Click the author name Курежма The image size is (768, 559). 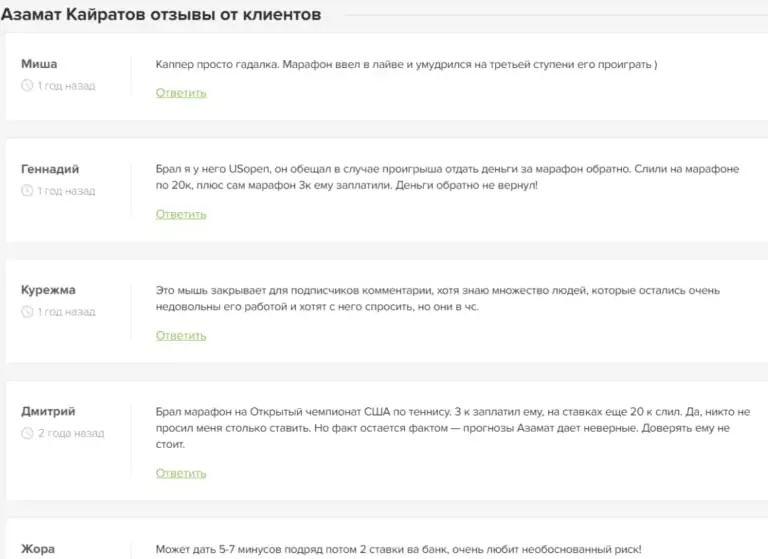(x=48, y=290)
